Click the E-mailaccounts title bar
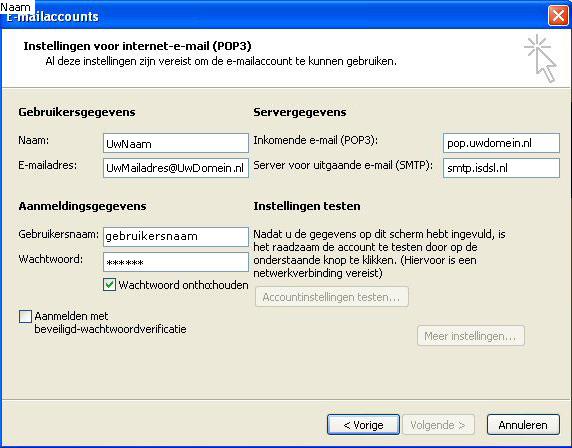 (x=274, y=16)
